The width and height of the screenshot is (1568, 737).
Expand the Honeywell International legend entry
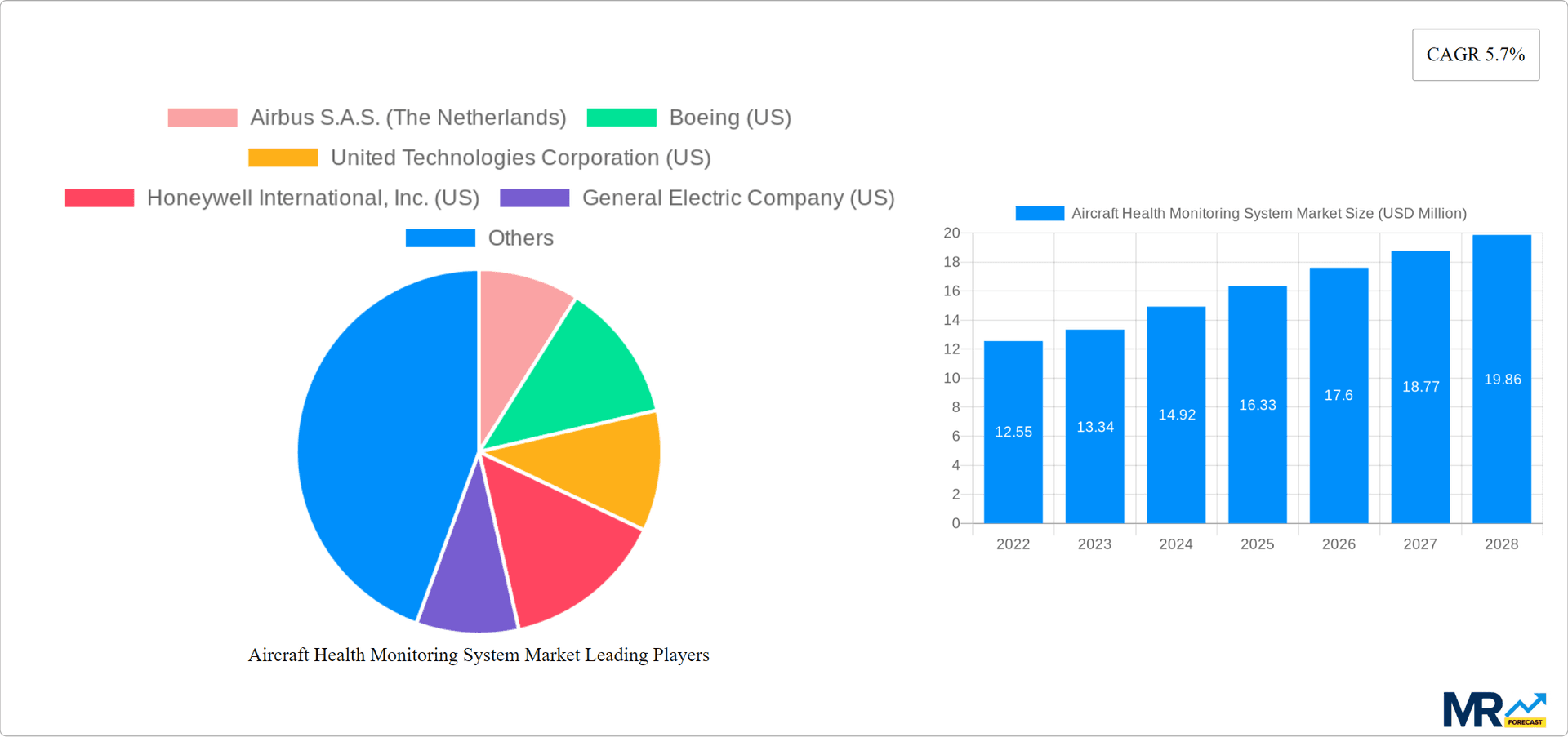[314, 198]
